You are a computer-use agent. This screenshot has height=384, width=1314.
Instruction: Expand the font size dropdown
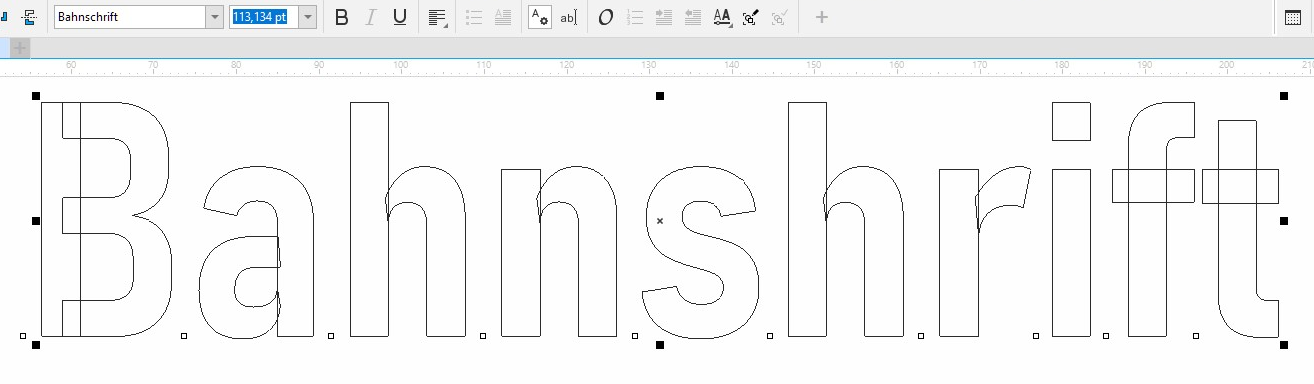[308, 17]
